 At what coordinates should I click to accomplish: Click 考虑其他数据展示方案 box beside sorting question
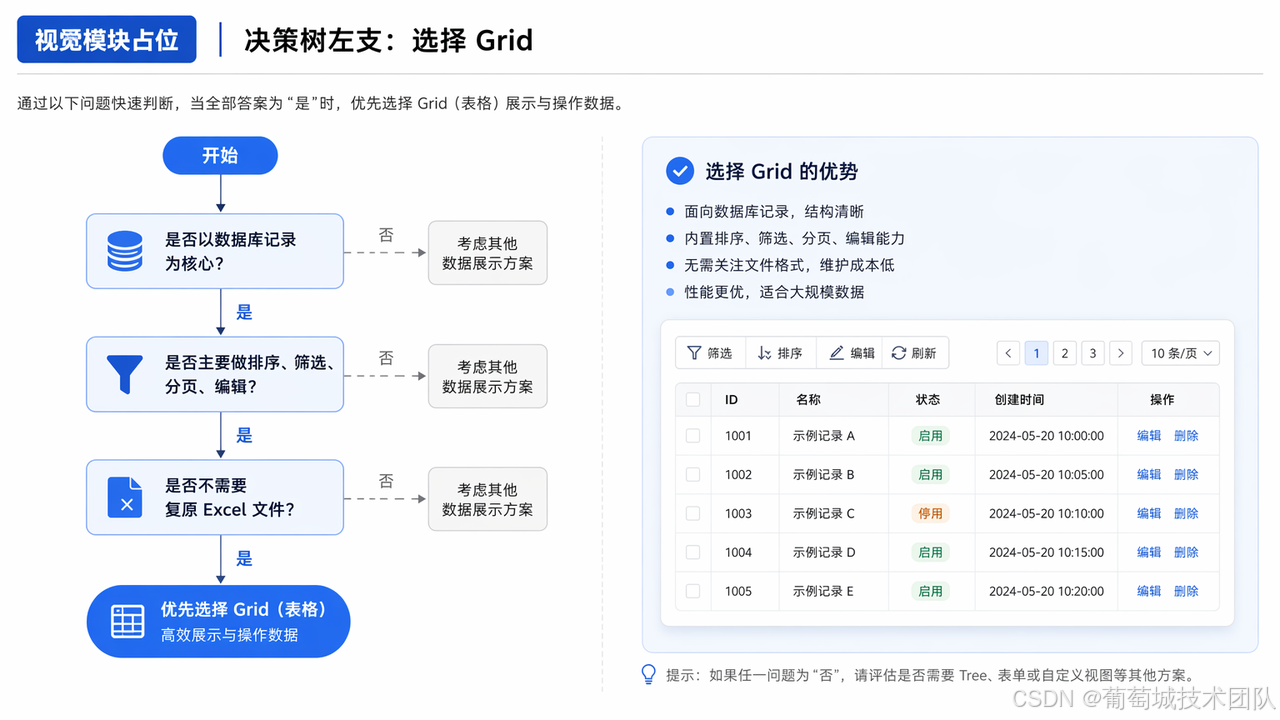pos(488,376)
